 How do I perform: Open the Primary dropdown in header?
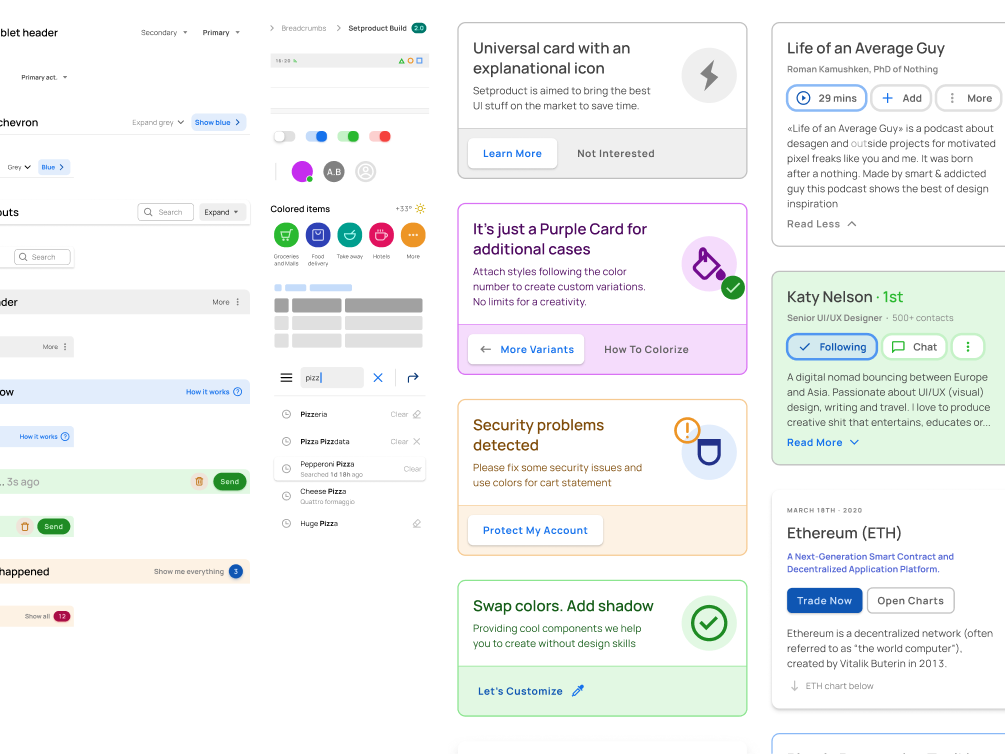pyautogui.click(x=221, y=33)
